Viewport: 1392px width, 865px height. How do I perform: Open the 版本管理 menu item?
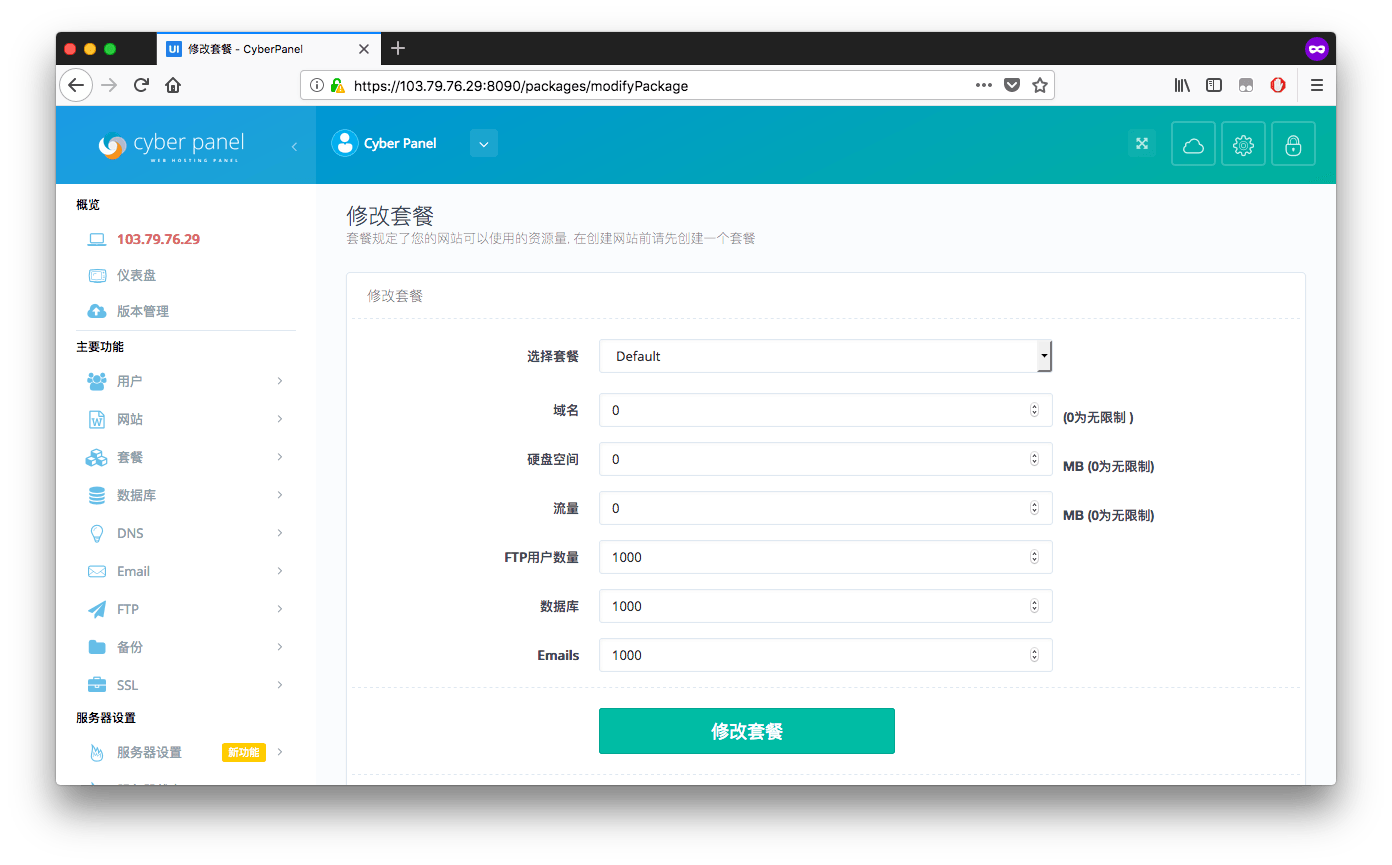142,311
